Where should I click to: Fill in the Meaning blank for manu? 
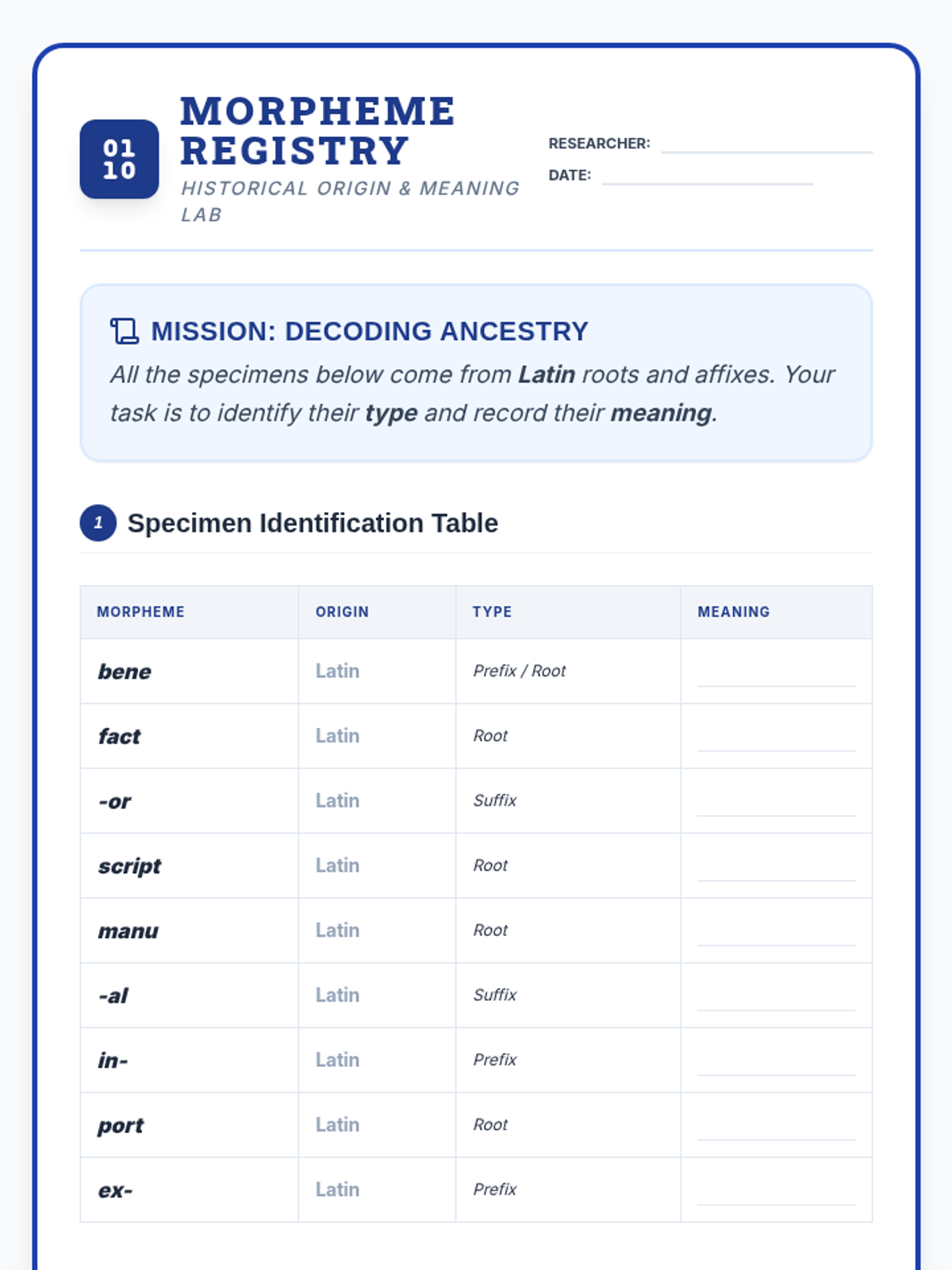pos(776,933)
